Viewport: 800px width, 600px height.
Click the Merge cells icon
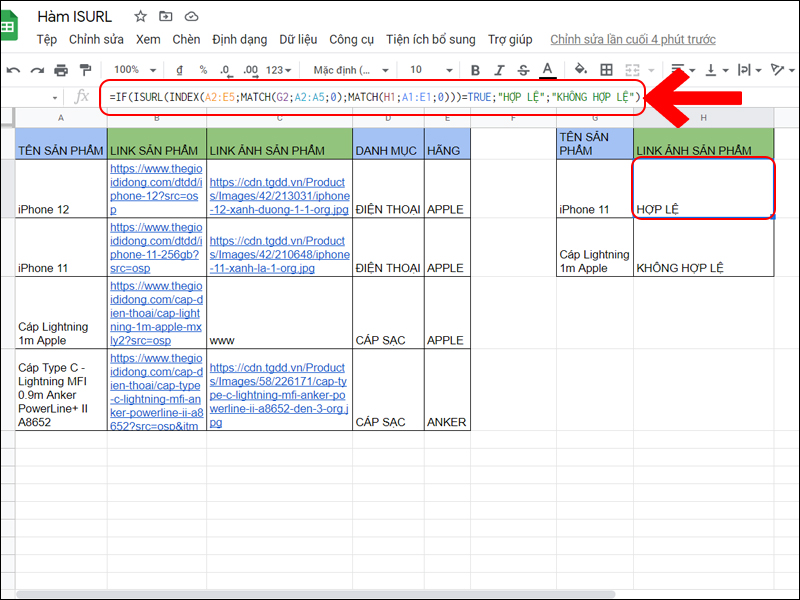(x=632, y=70)
